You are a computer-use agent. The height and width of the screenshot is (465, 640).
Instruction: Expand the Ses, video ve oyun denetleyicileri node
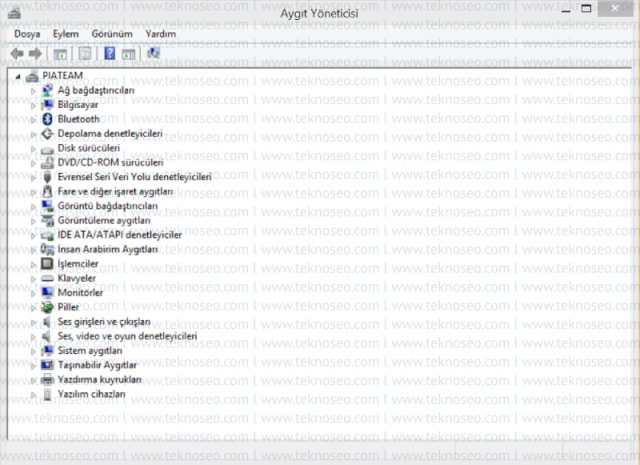point(33,337)
